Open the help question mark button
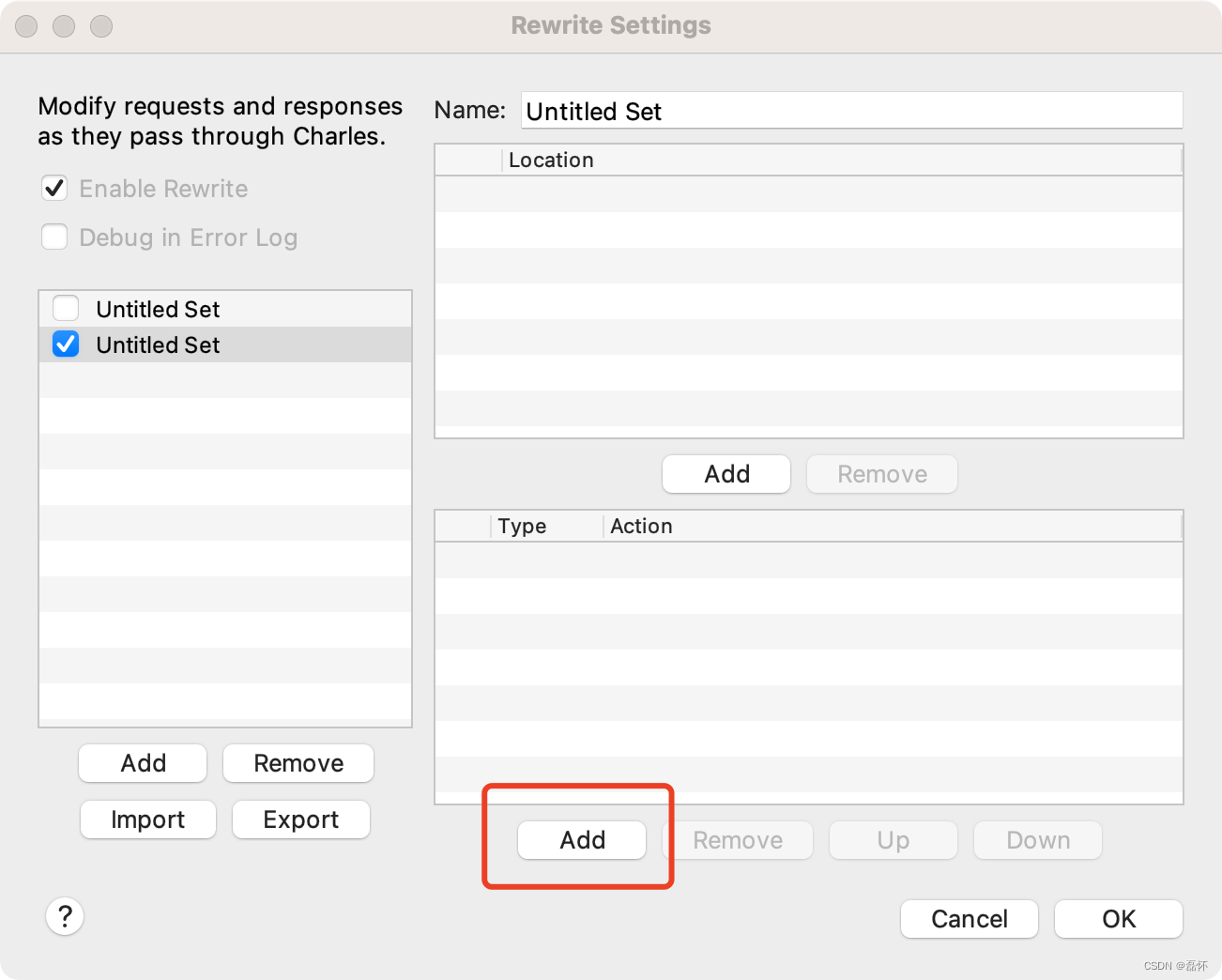The image size is (1222, 980). coord(65,916)
